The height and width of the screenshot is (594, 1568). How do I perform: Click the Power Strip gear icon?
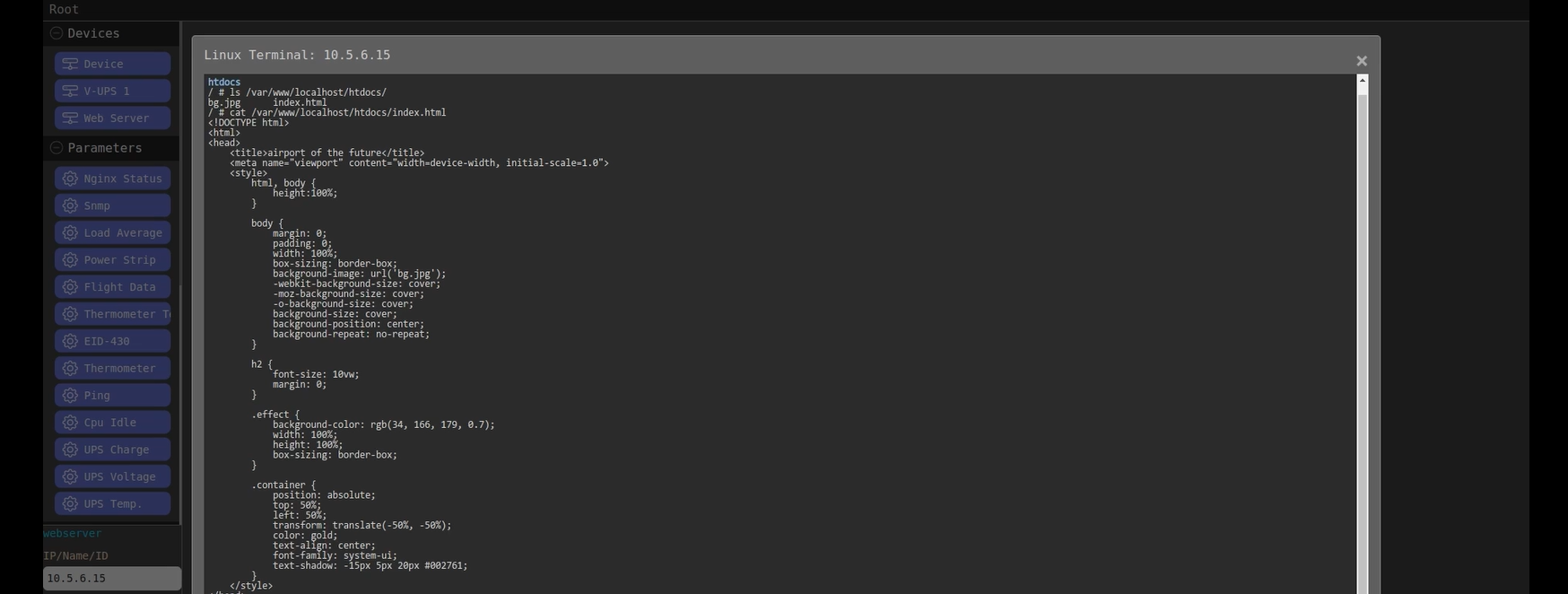click(70, 259)
